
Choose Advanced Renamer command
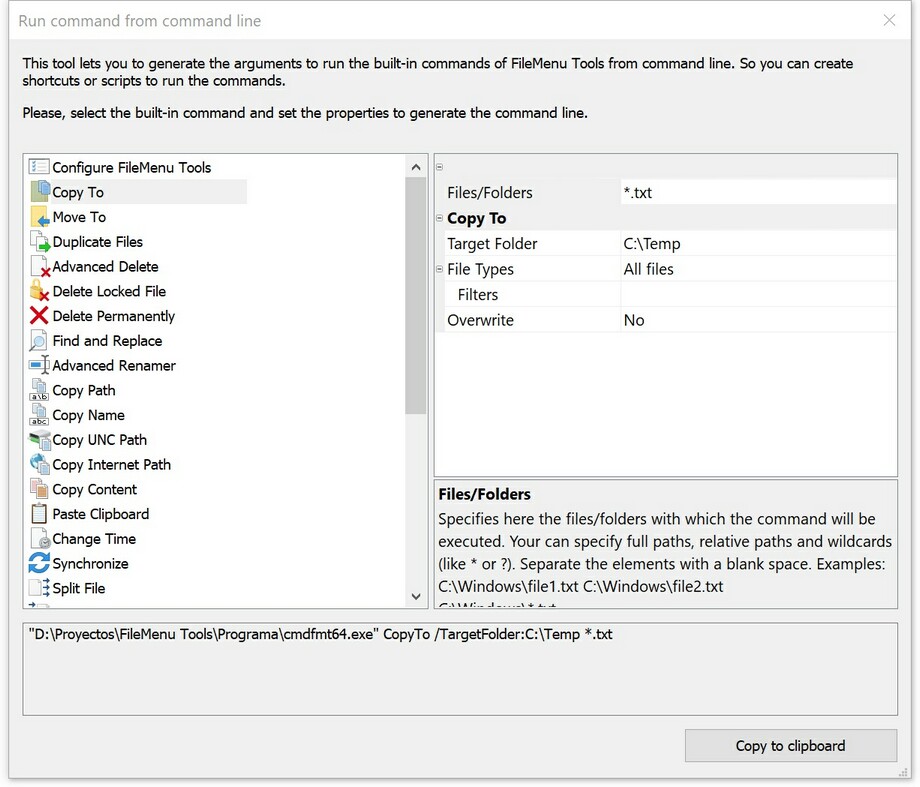(114, 366)
